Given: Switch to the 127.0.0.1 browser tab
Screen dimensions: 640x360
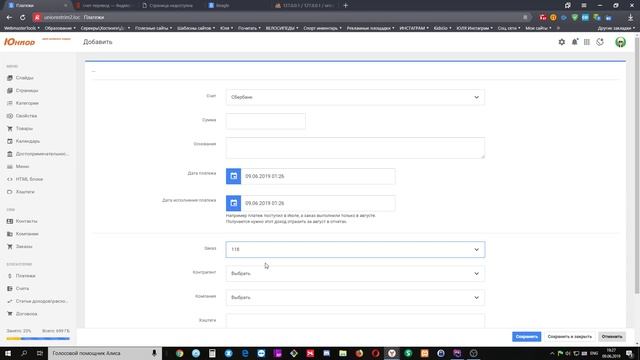Looking at the screenshot, I should point(304,6).
